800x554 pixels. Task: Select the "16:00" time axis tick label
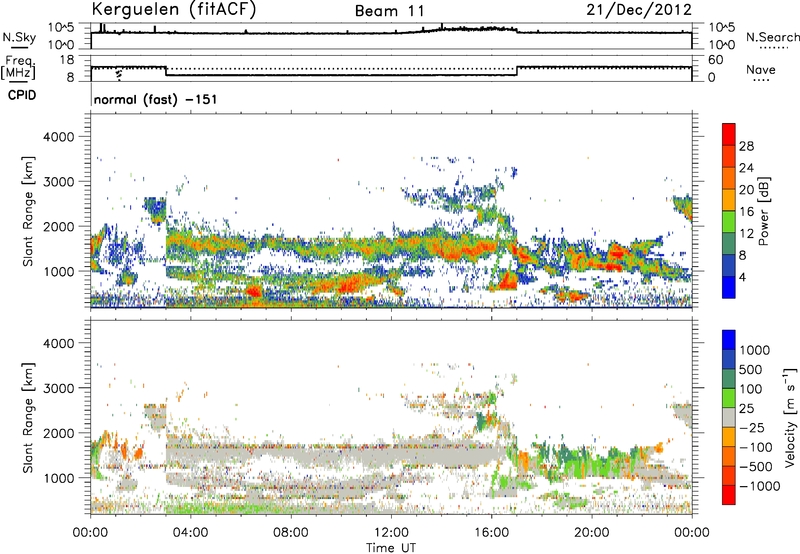coord(491,533)
